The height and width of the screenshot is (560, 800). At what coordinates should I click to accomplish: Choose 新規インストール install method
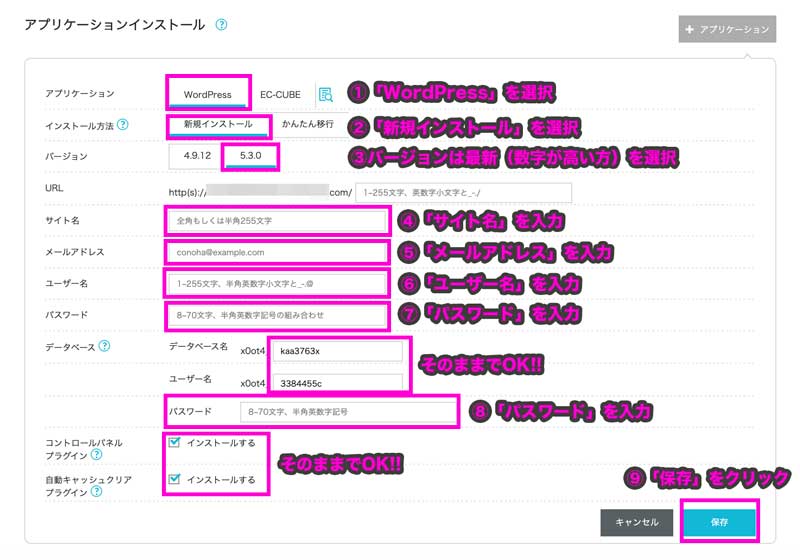[x=218, y=124]
